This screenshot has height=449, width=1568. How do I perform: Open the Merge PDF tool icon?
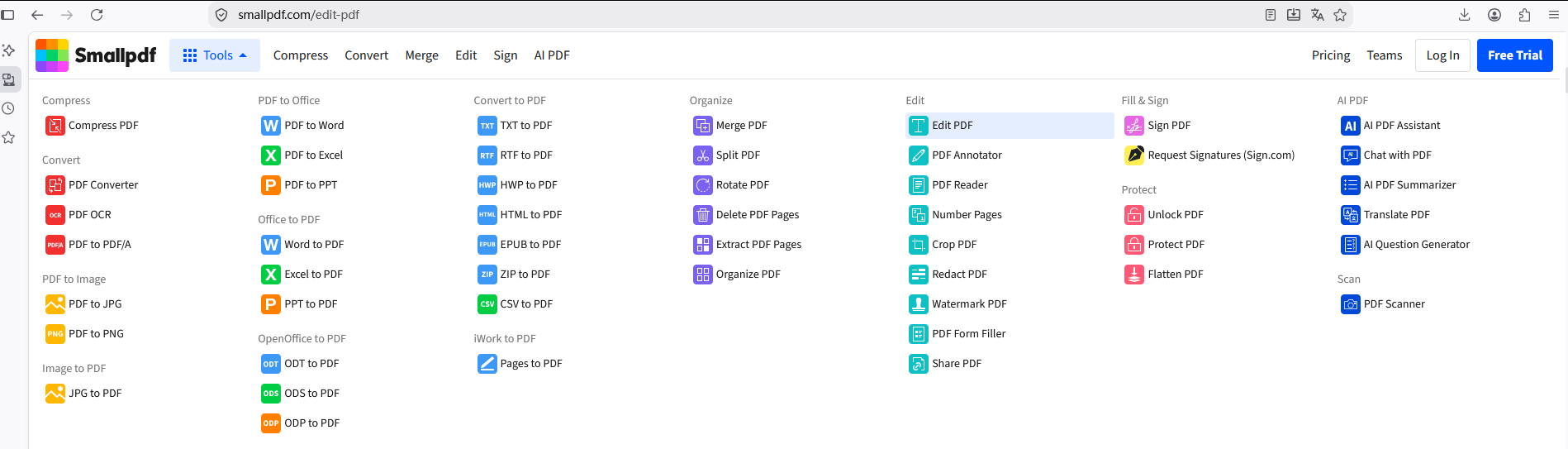pos(703,126)
